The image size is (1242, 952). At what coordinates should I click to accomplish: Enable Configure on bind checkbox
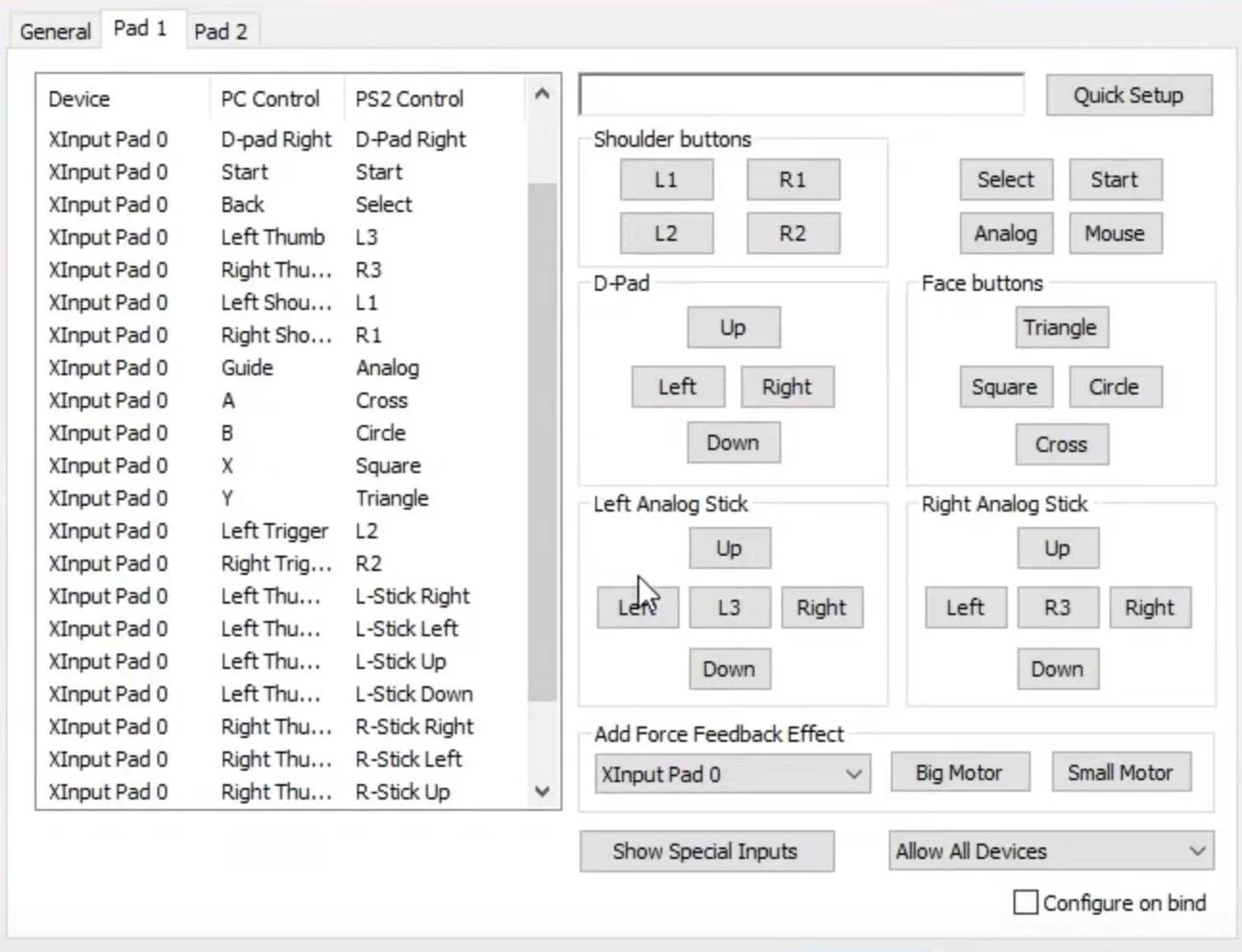(1026, 902)
